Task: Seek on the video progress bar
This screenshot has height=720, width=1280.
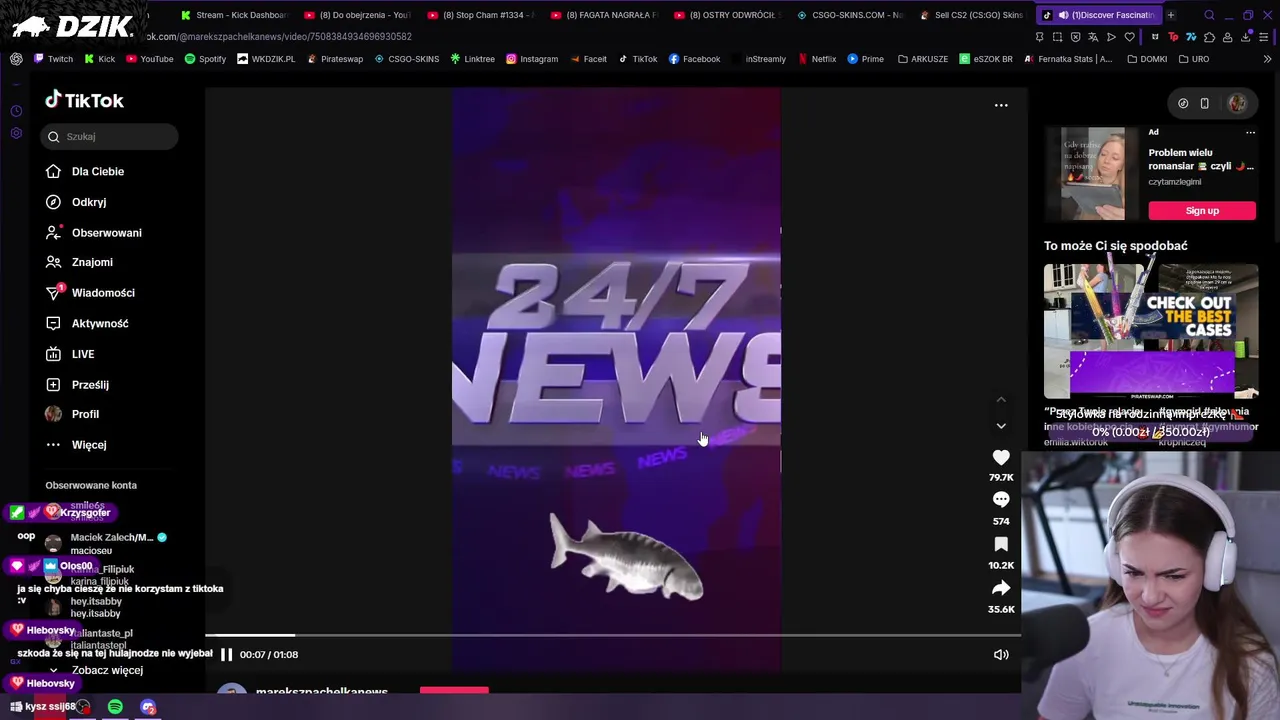Action: tap(612, 635)
